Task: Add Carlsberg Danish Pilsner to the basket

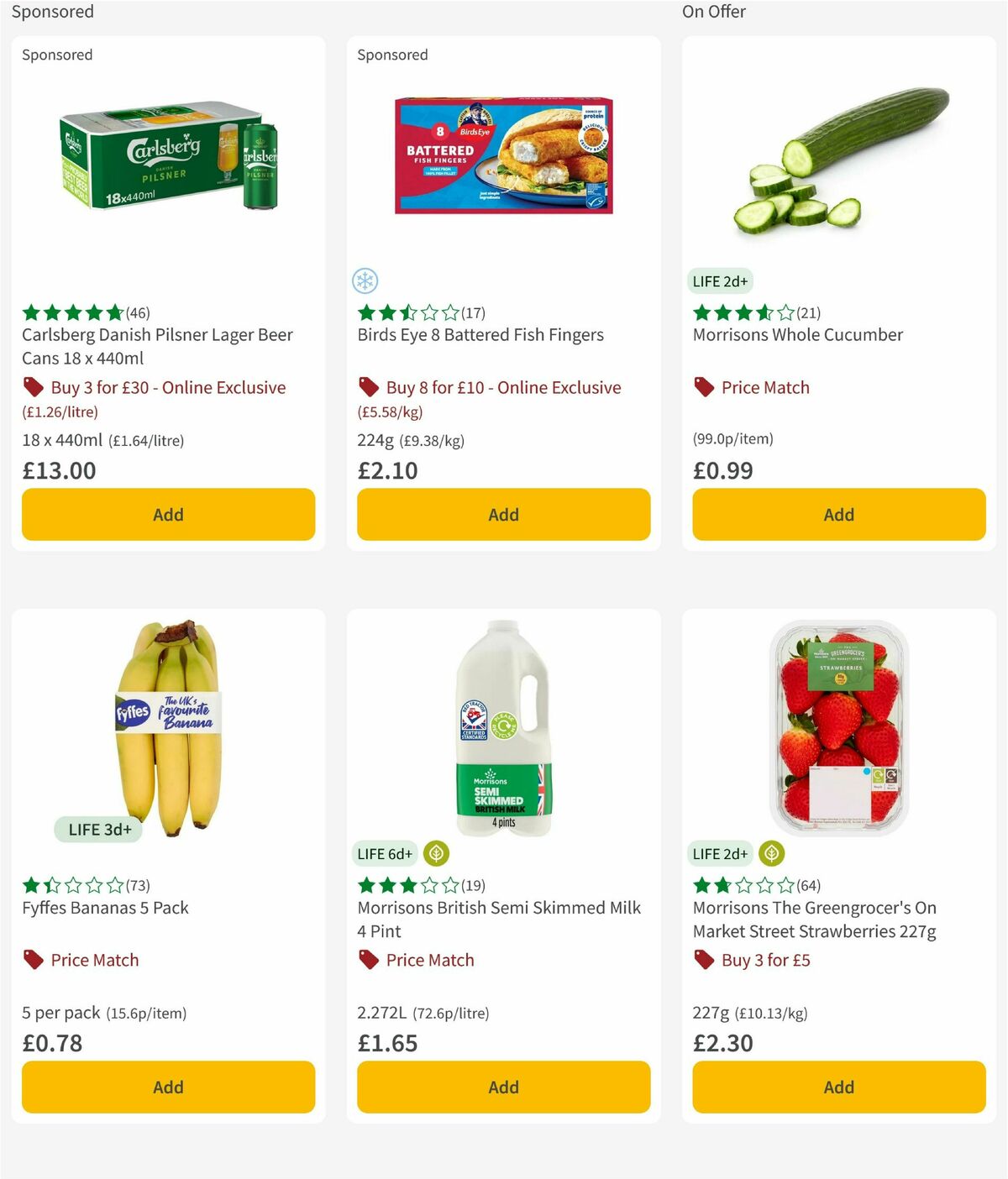Action: (x=167, y=514)
